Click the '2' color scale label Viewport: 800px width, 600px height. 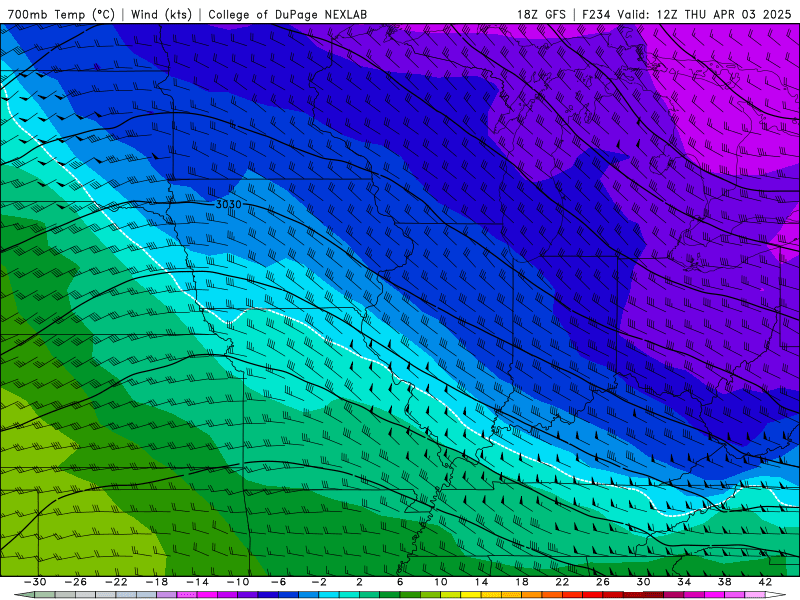pyautogui.click(x=359, y=582)
